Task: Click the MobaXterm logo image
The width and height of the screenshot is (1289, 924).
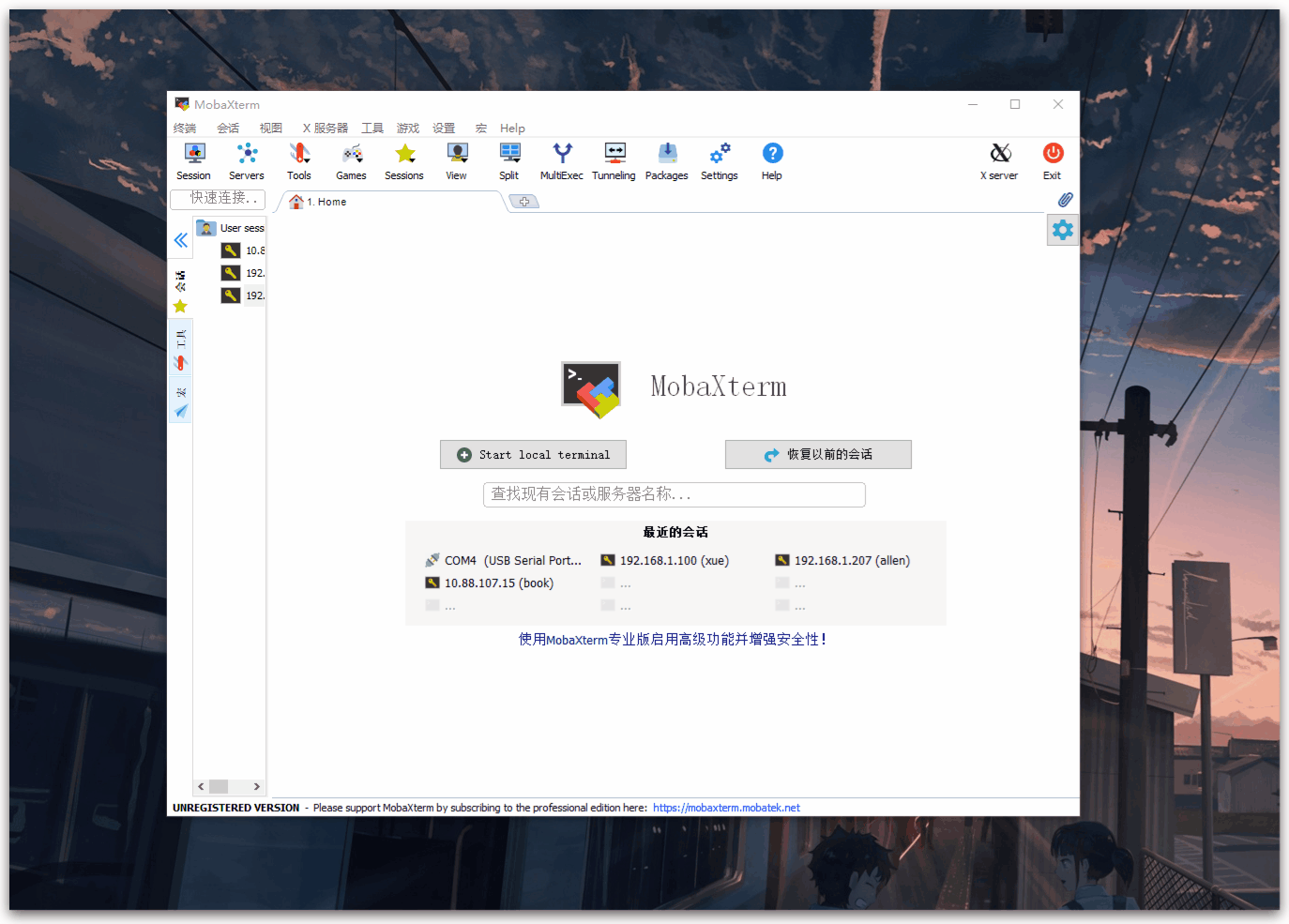Action: click(x=591, y=389)
